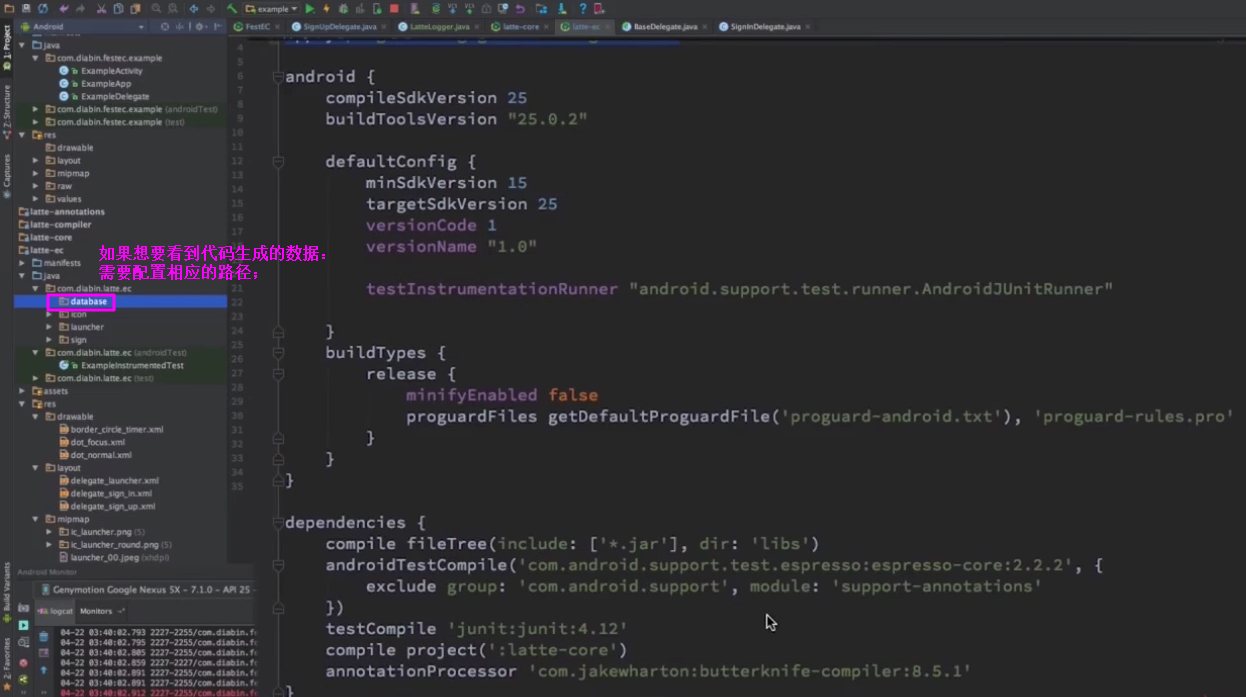The image size is (1246, 697).
Task: Select the latte-compiler module
Action: [x=55, y=225]
